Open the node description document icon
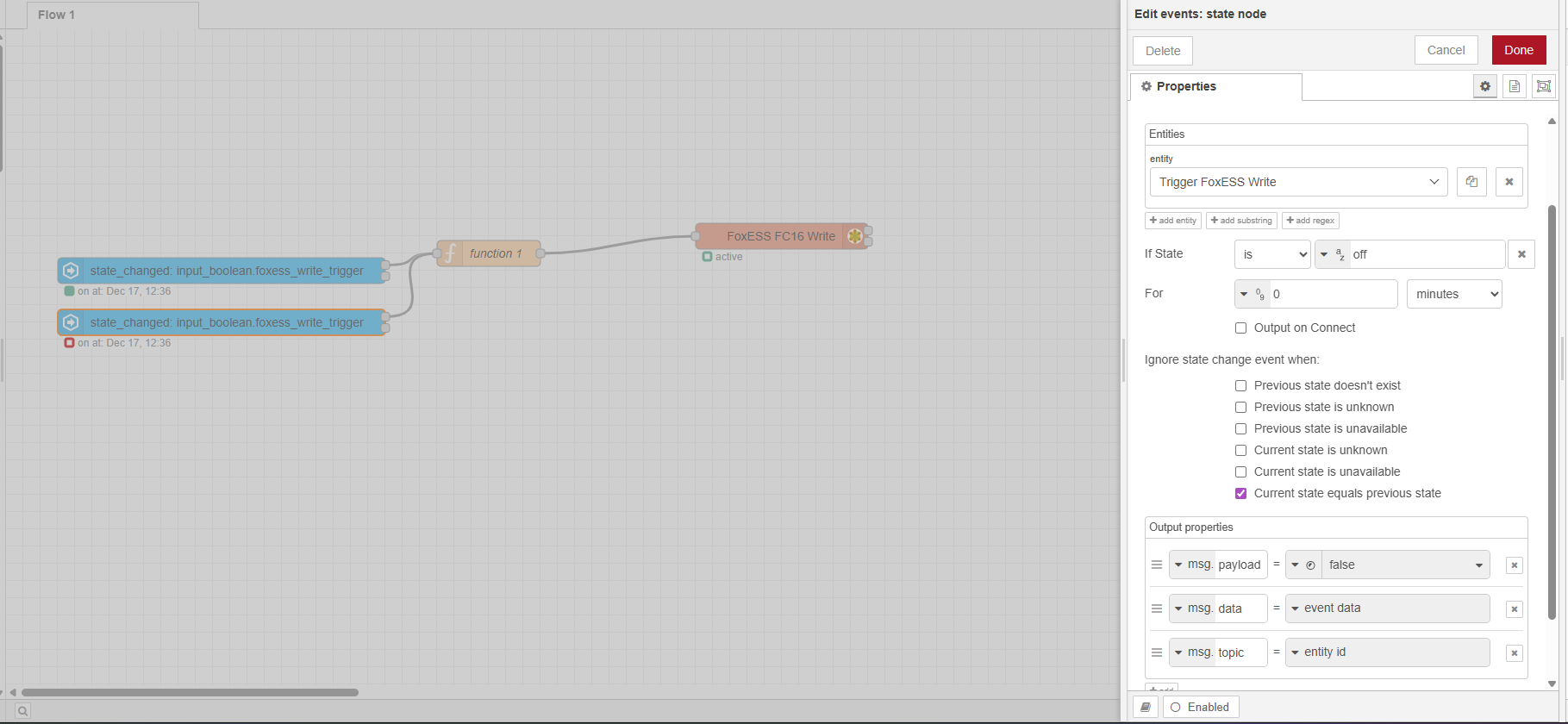Image resolution: width=1568 pixels, height=724 pixels. [1515, 86]
